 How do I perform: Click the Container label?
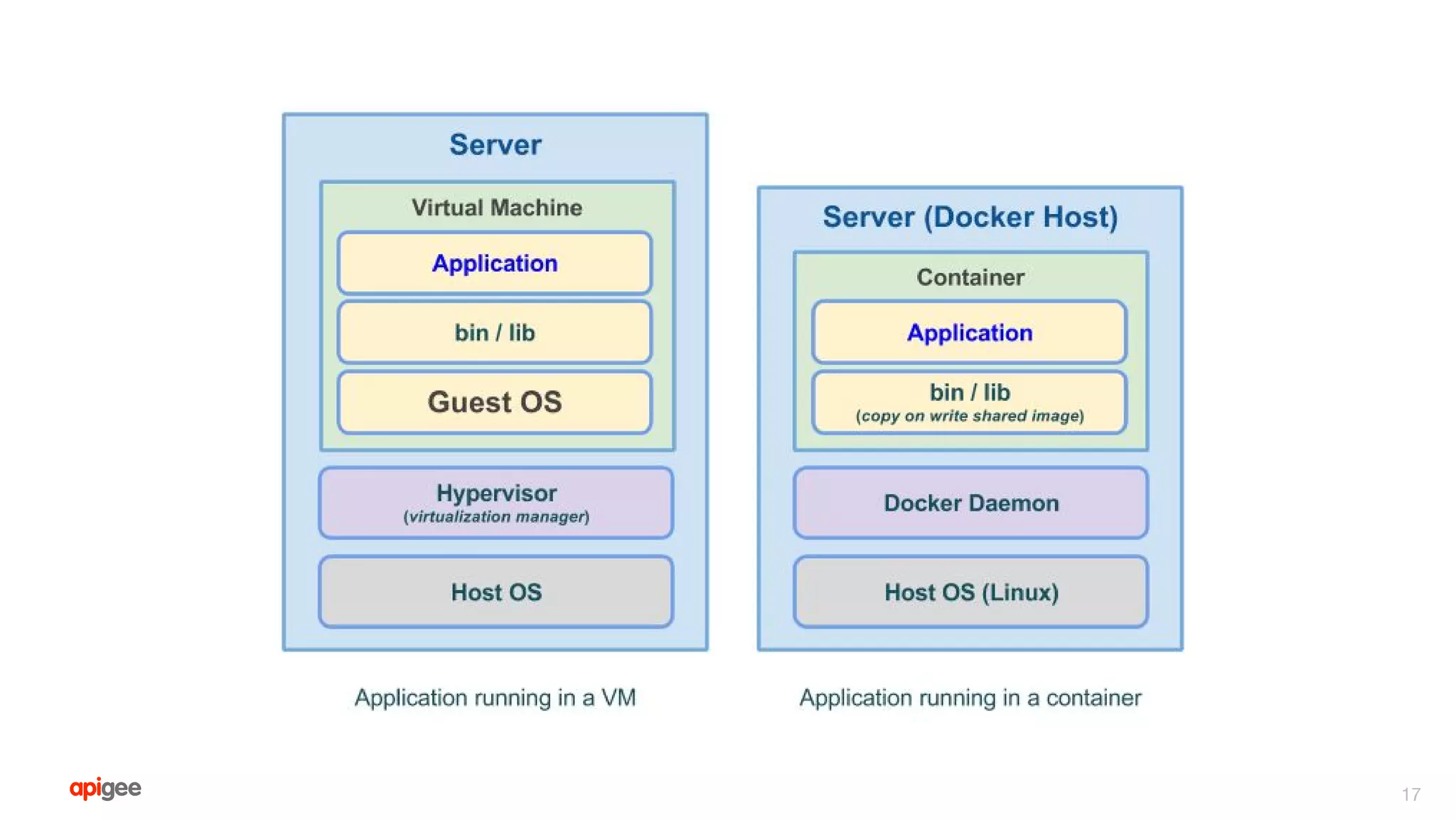coord(970,277)
